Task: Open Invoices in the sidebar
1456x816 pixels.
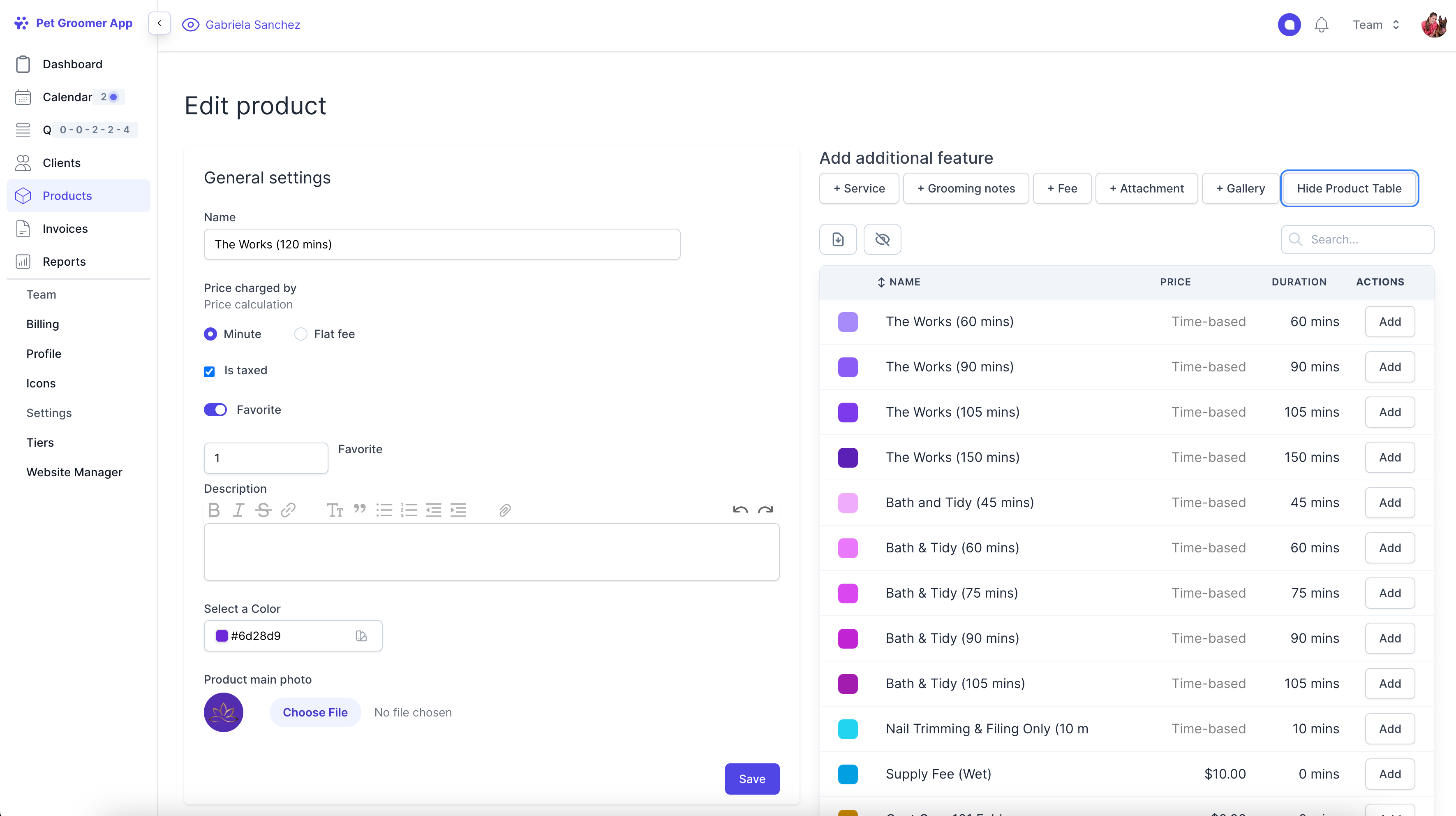Action: tap(65, 228)
